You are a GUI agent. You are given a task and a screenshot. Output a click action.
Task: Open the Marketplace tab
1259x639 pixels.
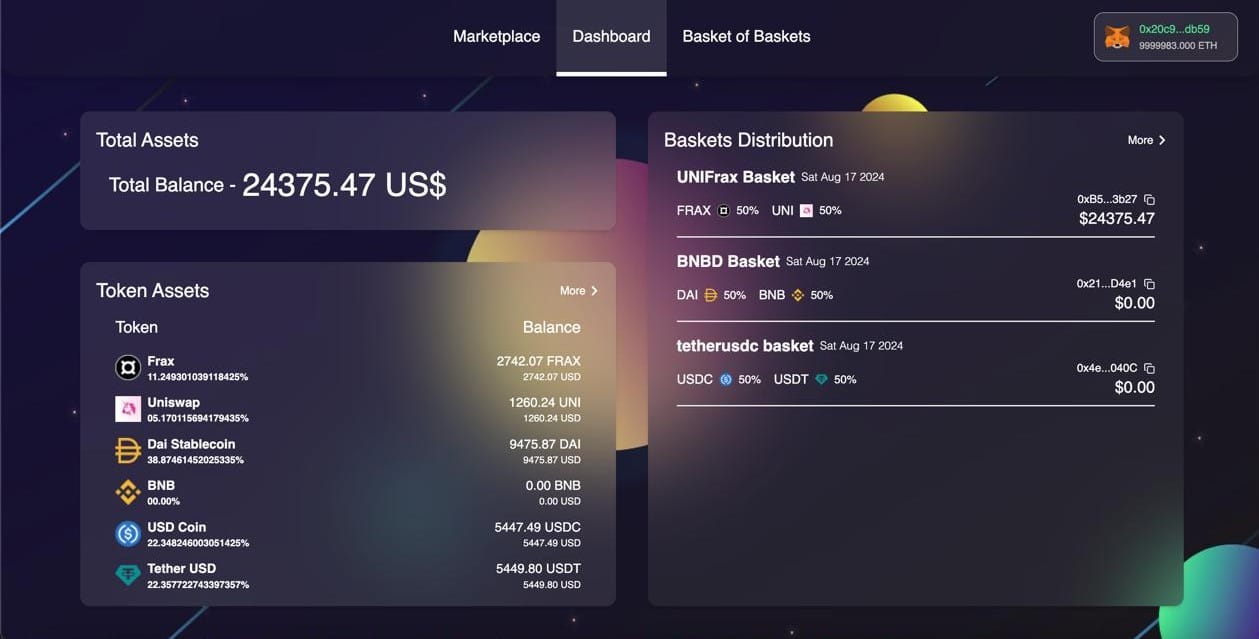(496, 36)
